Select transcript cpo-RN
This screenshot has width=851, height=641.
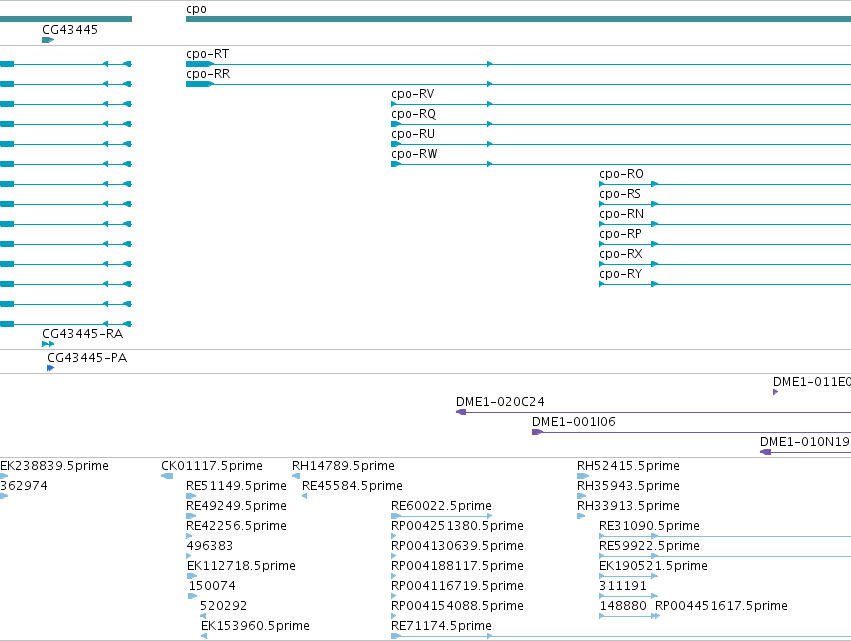[x=621, y=214]
